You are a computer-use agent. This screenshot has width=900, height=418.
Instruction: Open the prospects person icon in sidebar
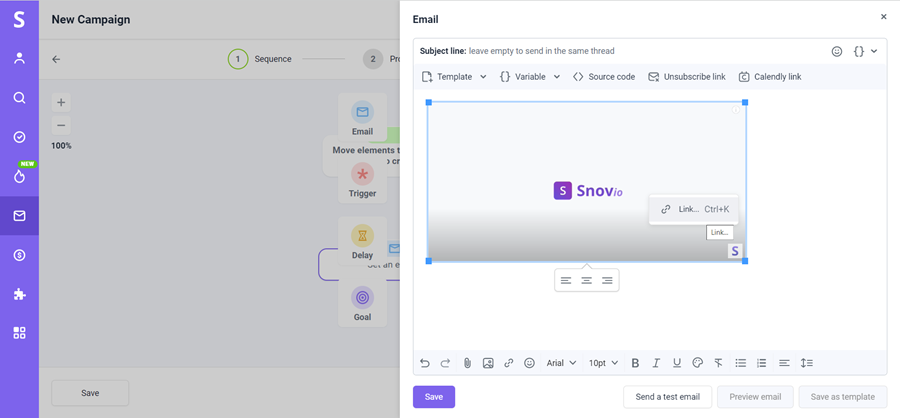(x=19, y=58)
